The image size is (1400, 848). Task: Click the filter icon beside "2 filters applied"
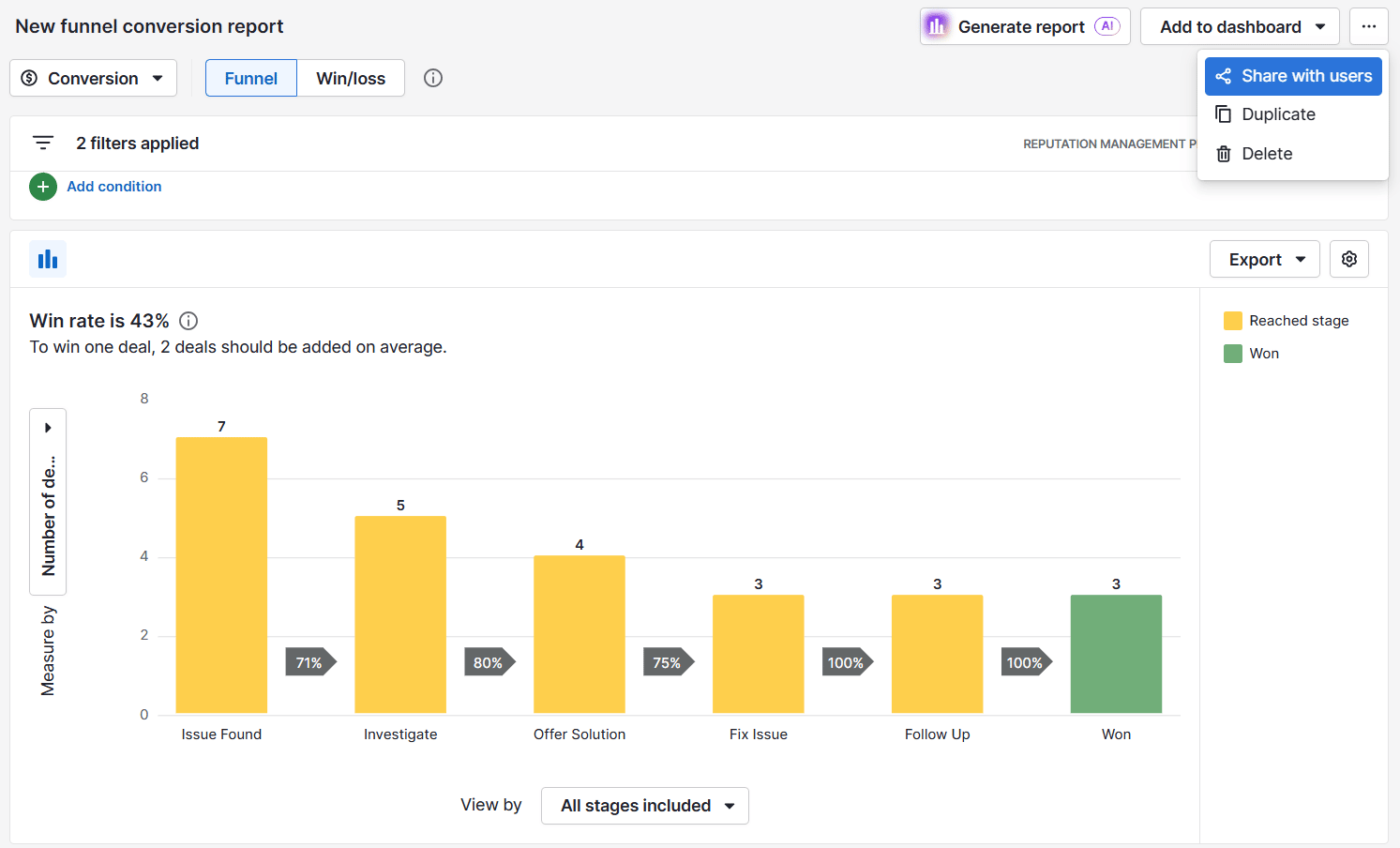tap(43, 143)
